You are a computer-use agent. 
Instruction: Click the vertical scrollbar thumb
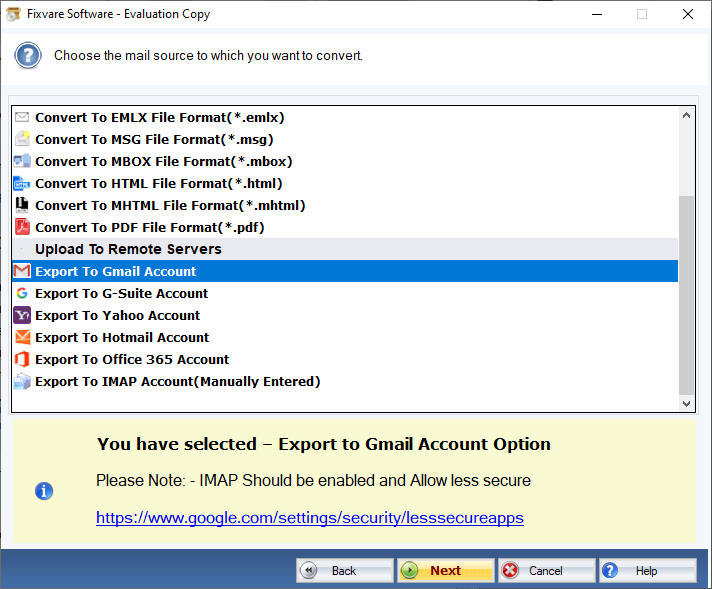(686, 295)
